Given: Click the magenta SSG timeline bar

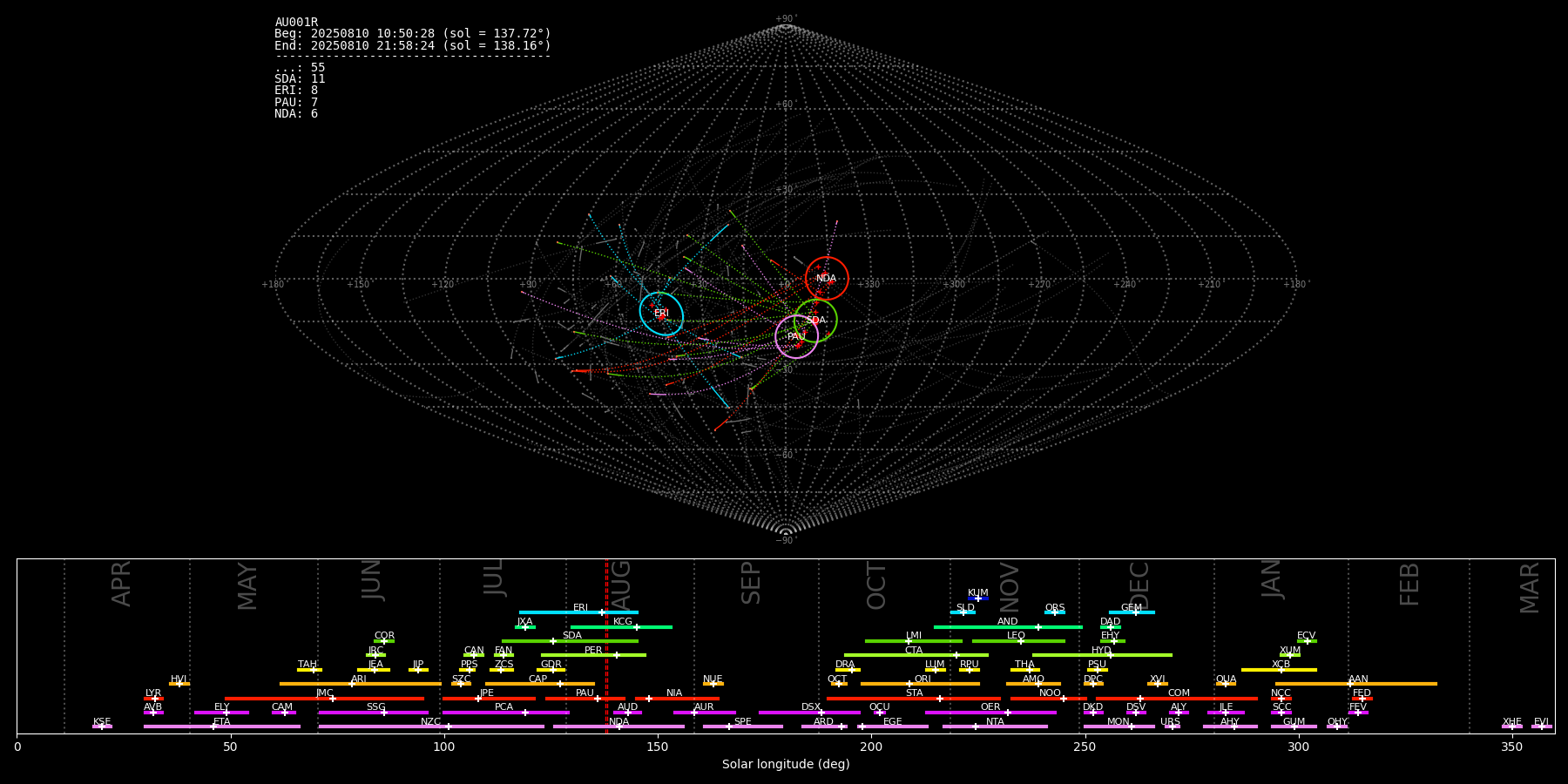Looking at the screenshot, I should click(x=373, y=713).
